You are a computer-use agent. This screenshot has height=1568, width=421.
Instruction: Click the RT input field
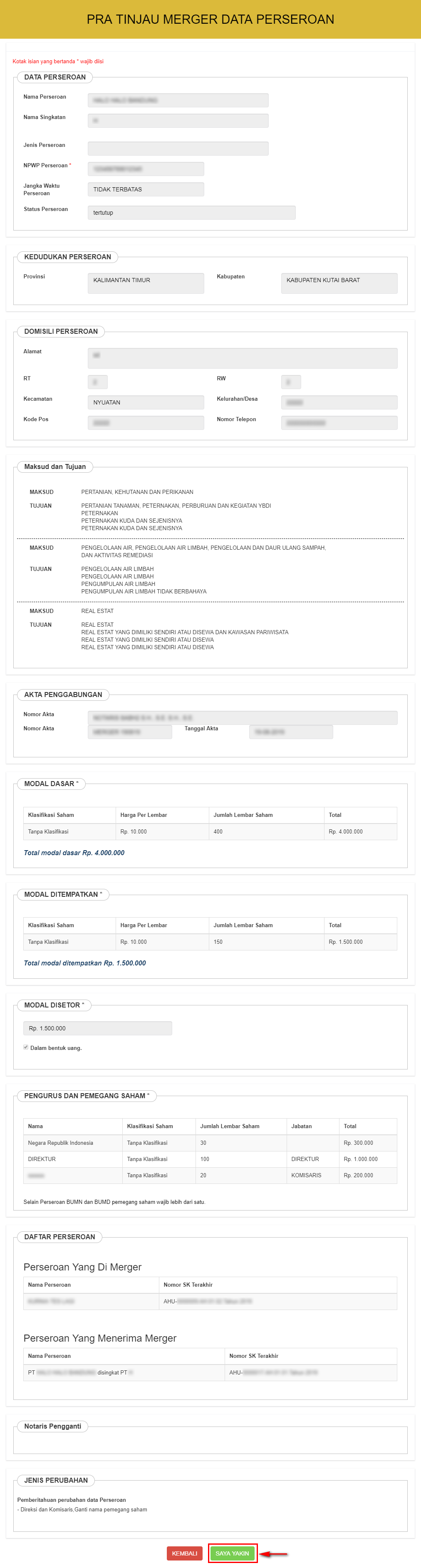(97, 382)
